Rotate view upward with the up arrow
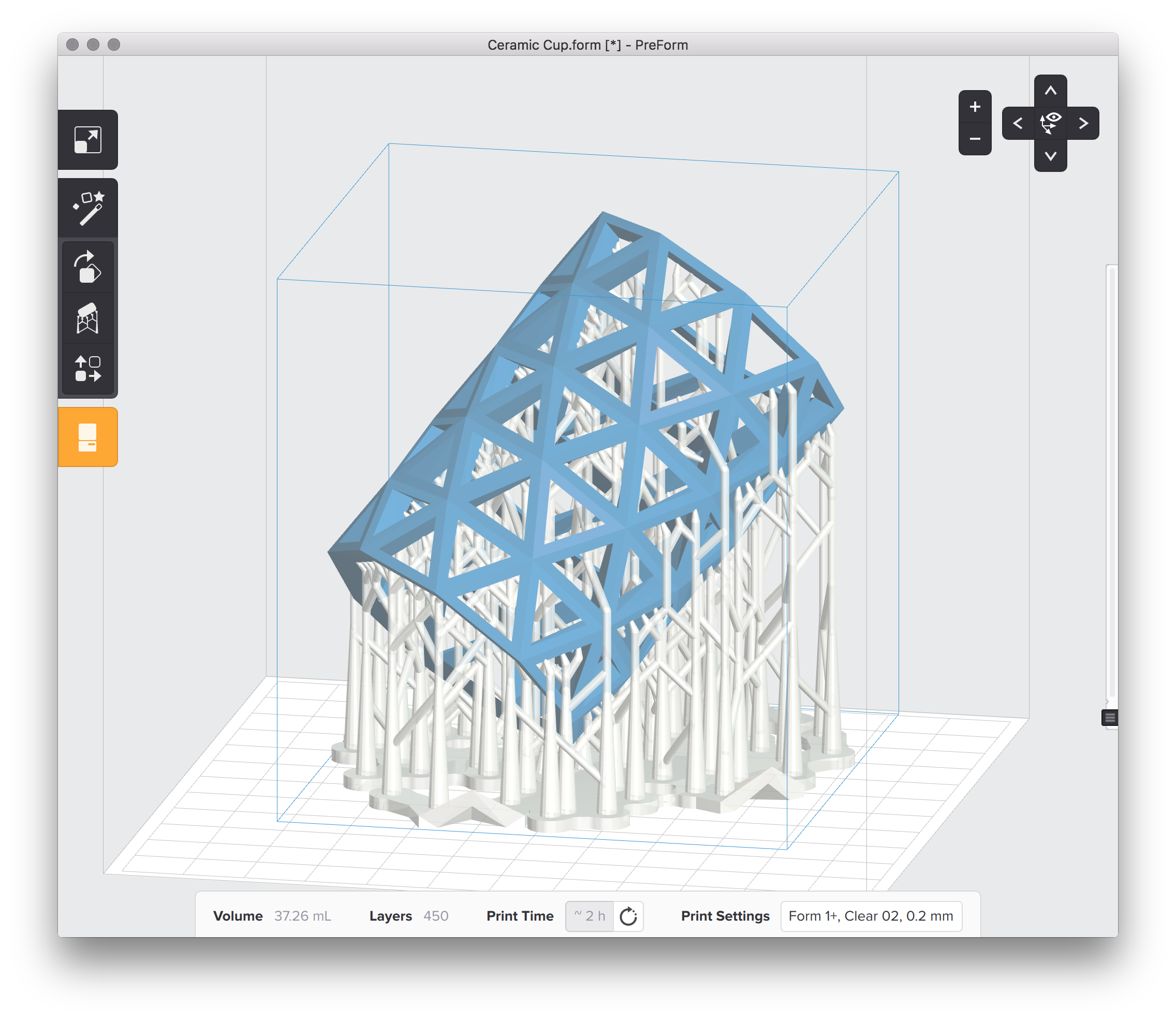This screenshot has height=1020, width=1176. (x=1050, y=90)
